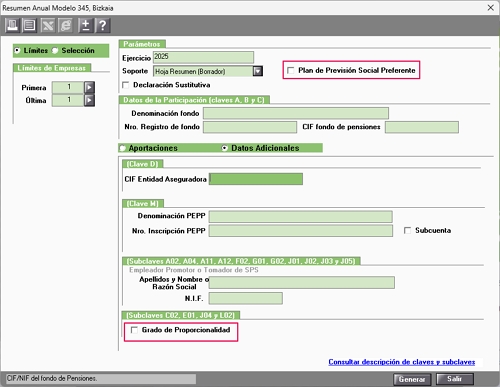
Task: Enable Plan de Previsión Social Preferente
Action: pos(291,70)
